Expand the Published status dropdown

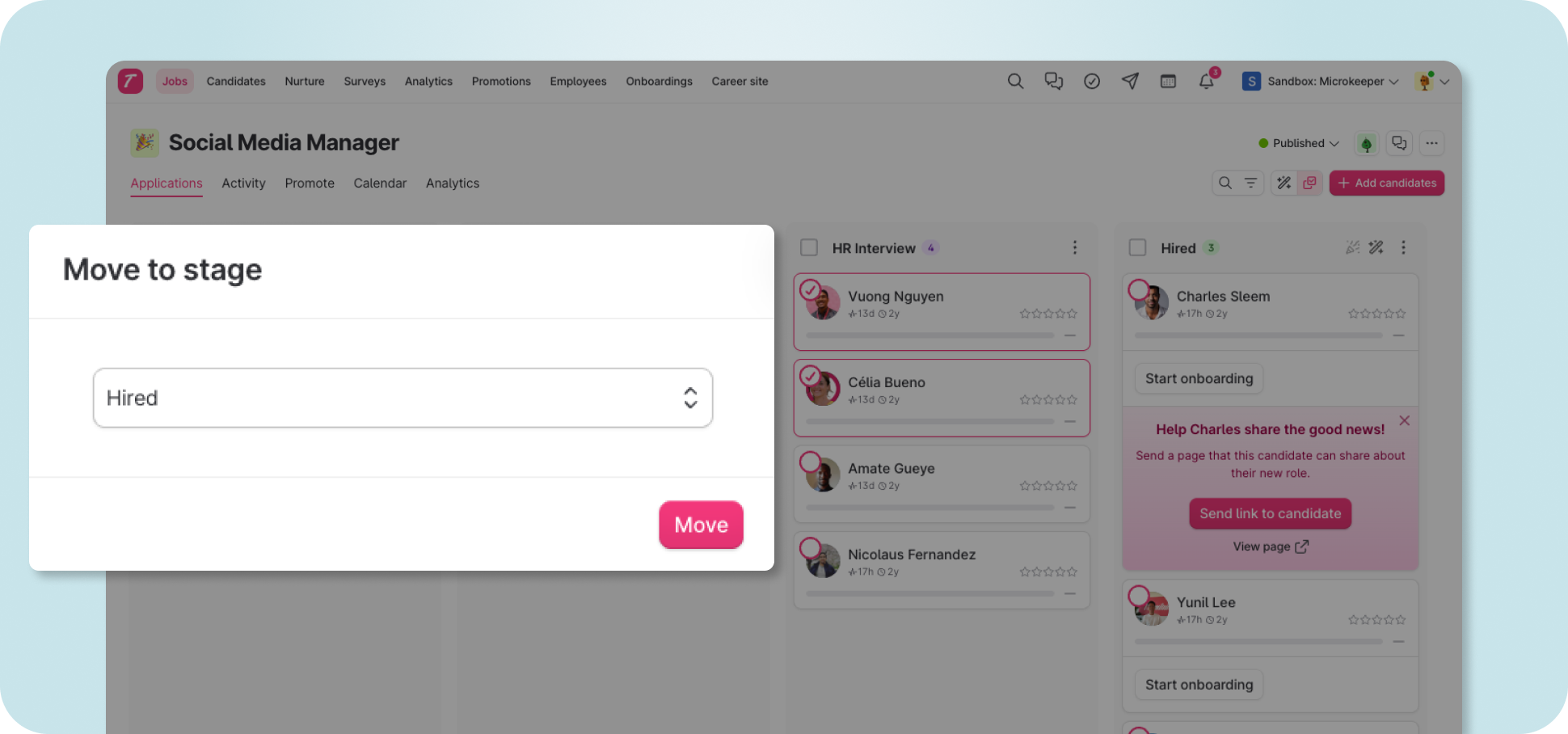coord(1299,143)
